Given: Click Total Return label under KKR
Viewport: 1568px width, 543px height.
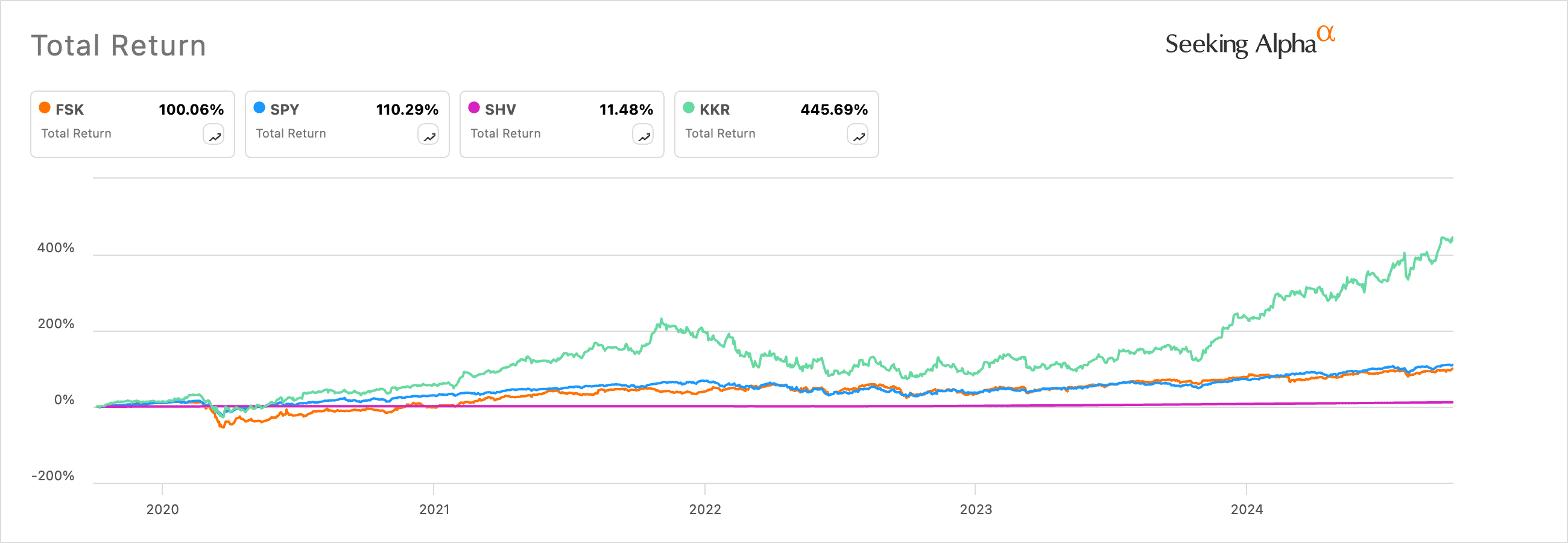Looking at the screenshot, I should [x=721, y=133].
